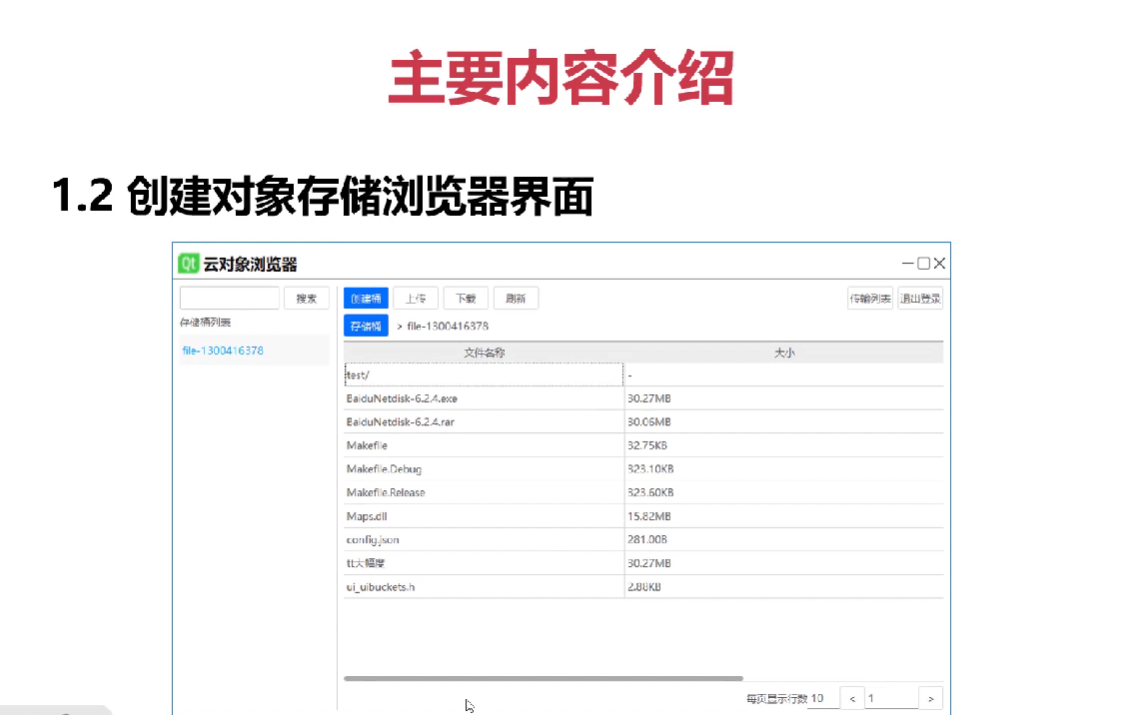Select the config.json file row
The width and height of the screenshot is (1129, 715).
point(644,539)
